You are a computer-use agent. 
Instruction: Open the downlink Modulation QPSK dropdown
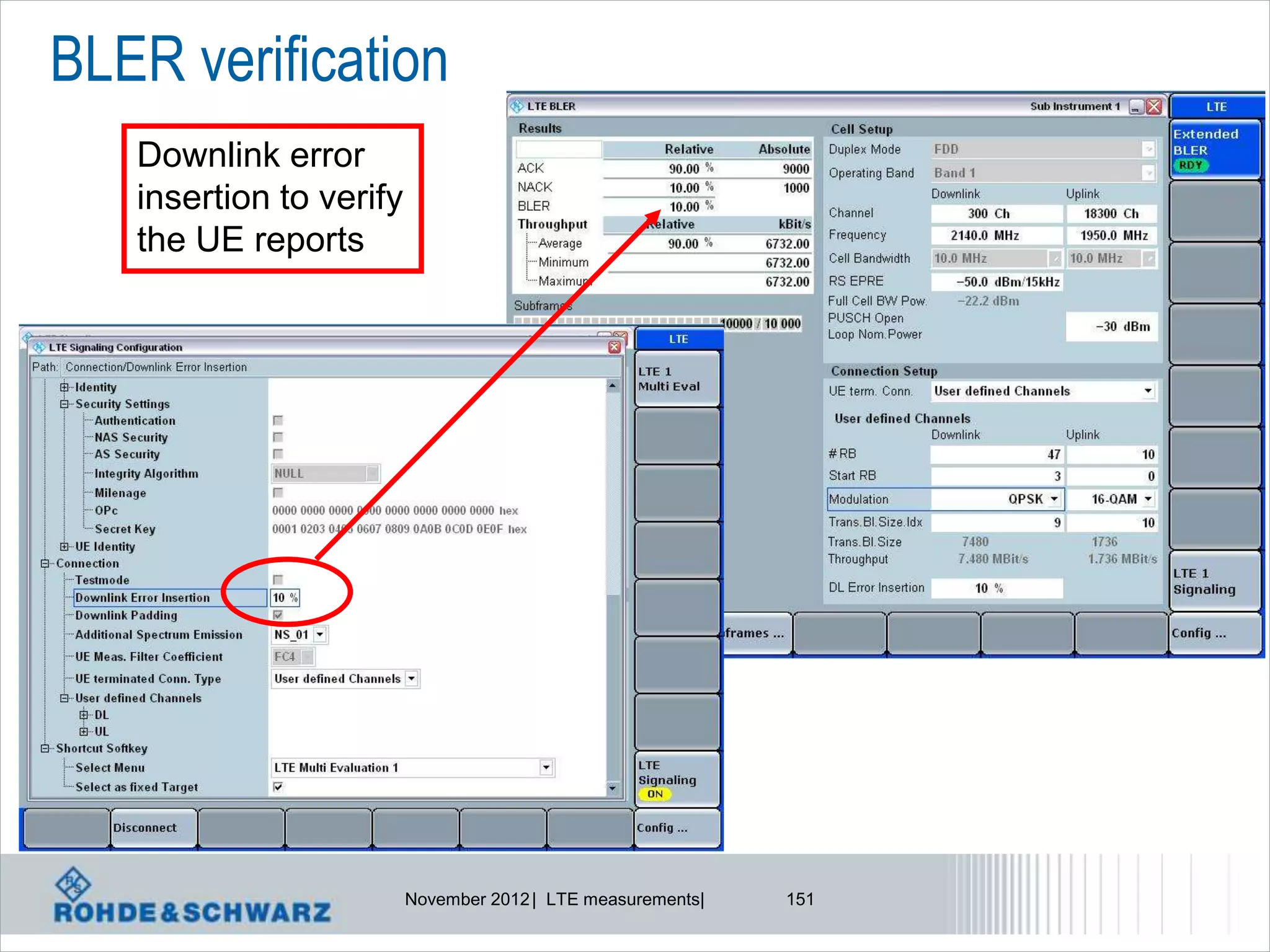[1054, 499]
